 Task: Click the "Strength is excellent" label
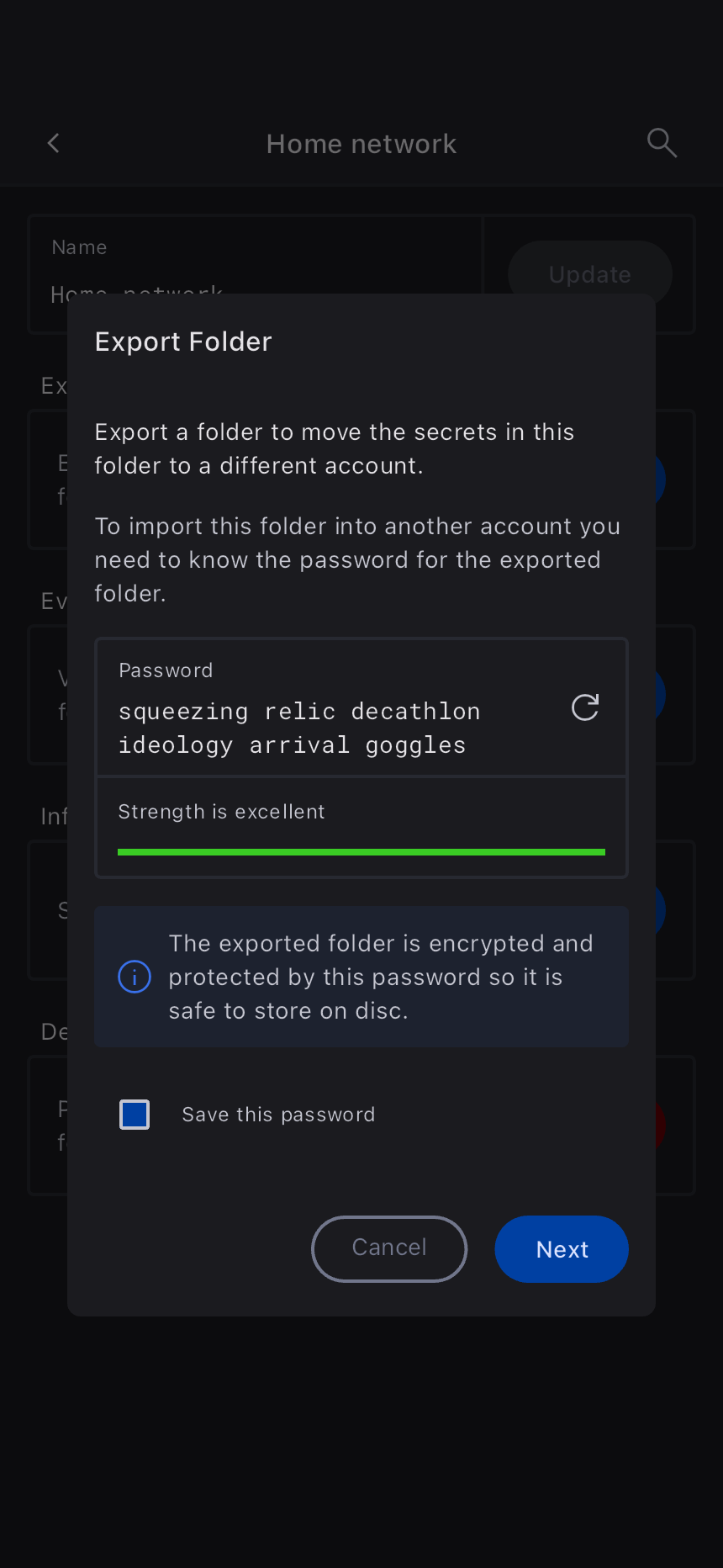221,812
